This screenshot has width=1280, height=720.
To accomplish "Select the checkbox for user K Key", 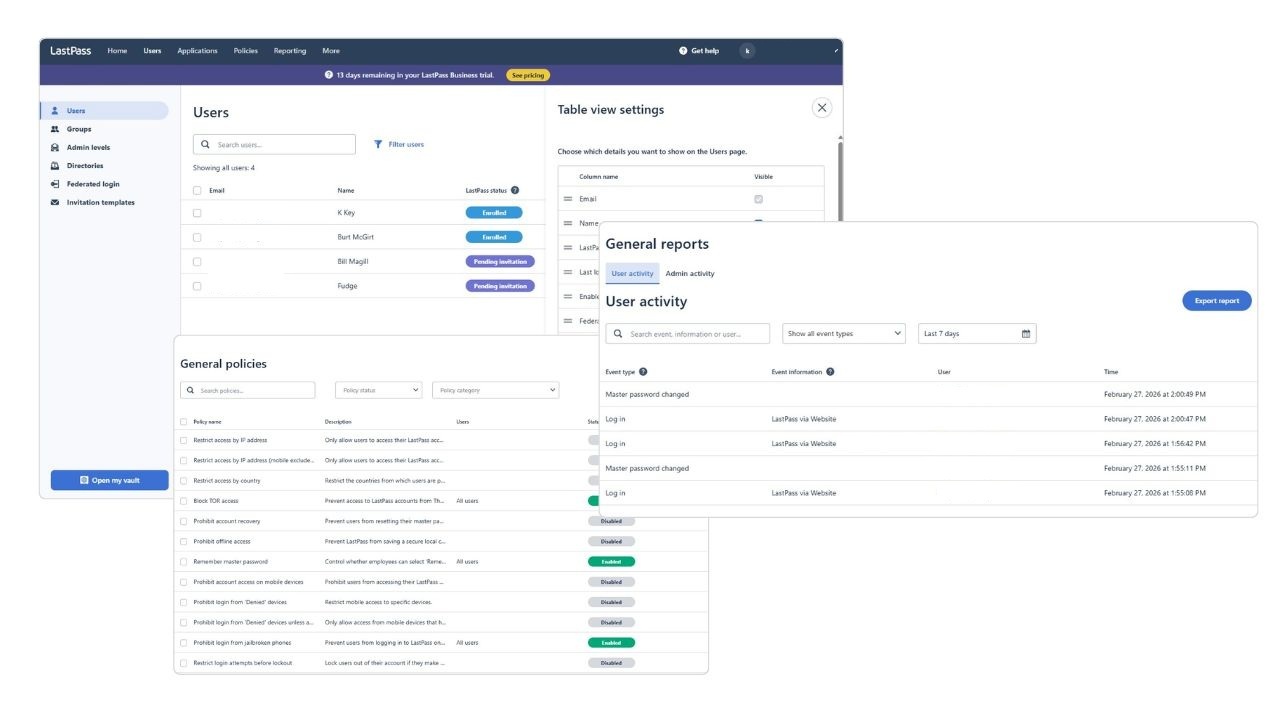I will [x=197, y=213].
